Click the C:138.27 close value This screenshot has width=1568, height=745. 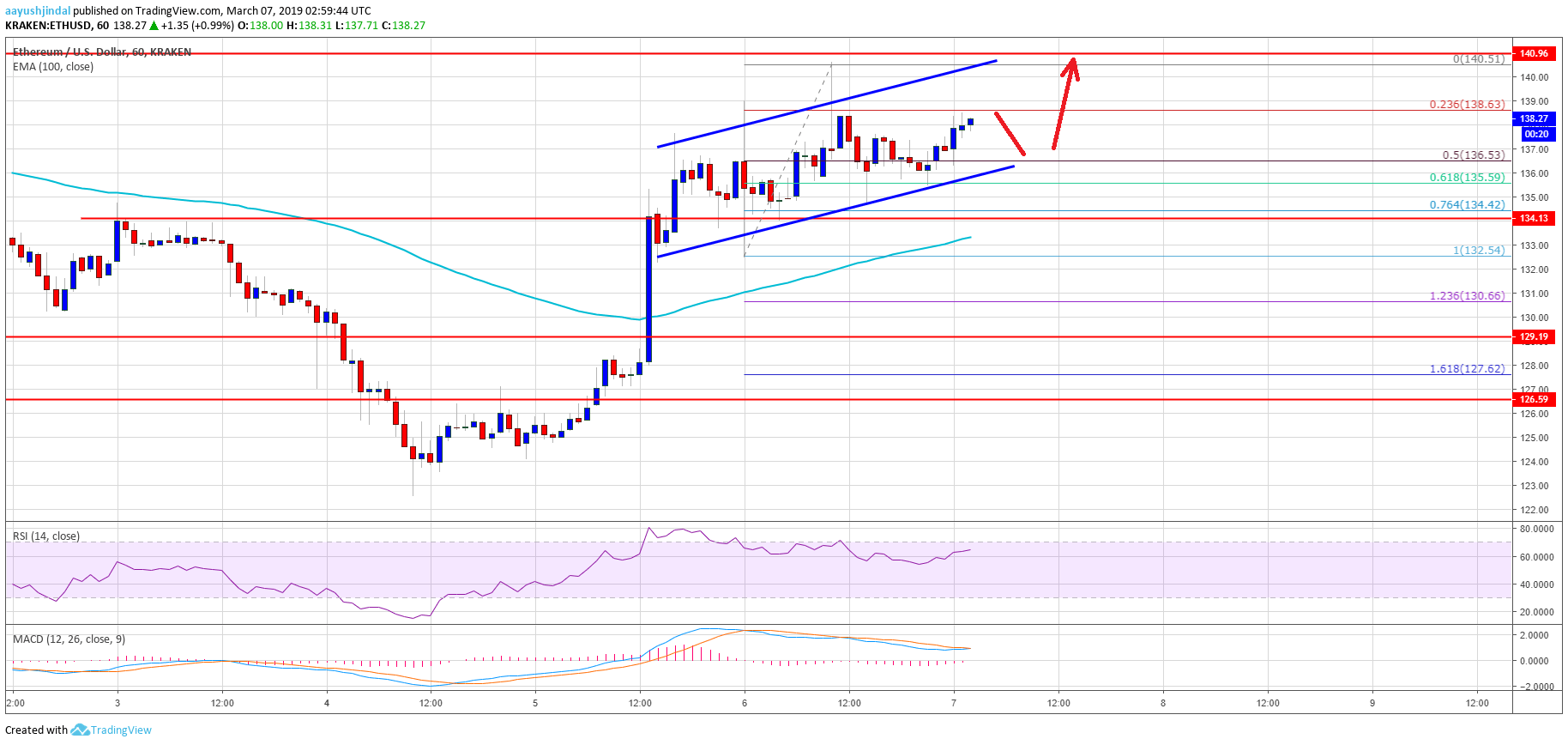pos(404,26)
